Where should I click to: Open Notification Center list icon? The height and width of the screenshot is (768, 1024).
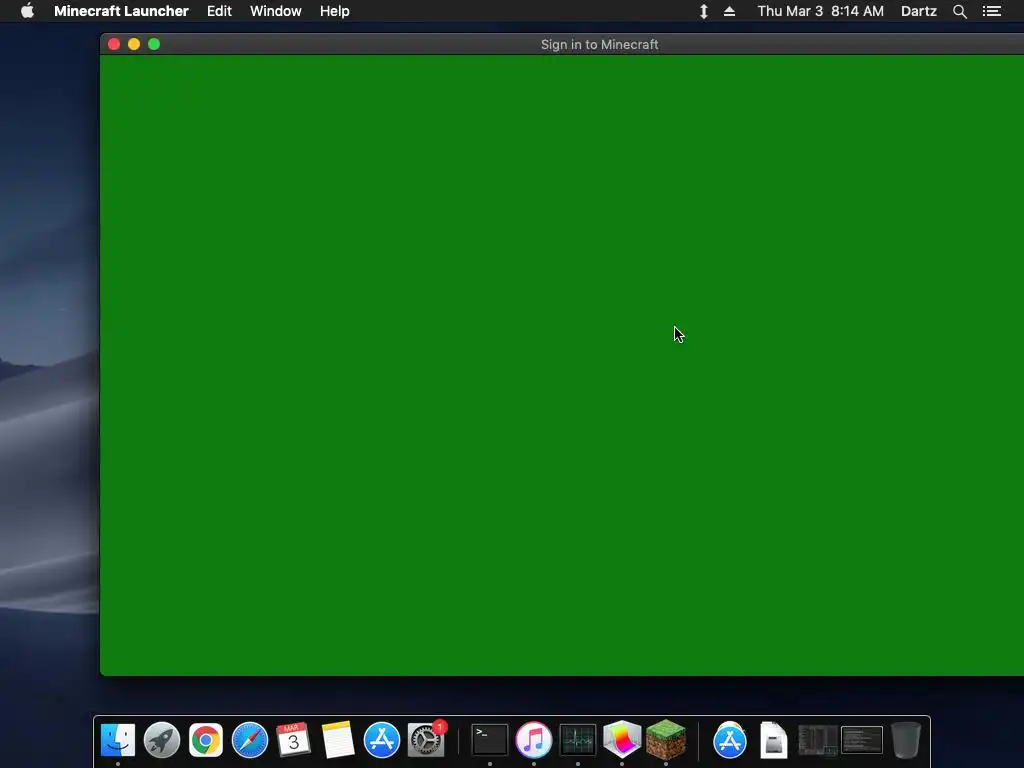point(992,11)
